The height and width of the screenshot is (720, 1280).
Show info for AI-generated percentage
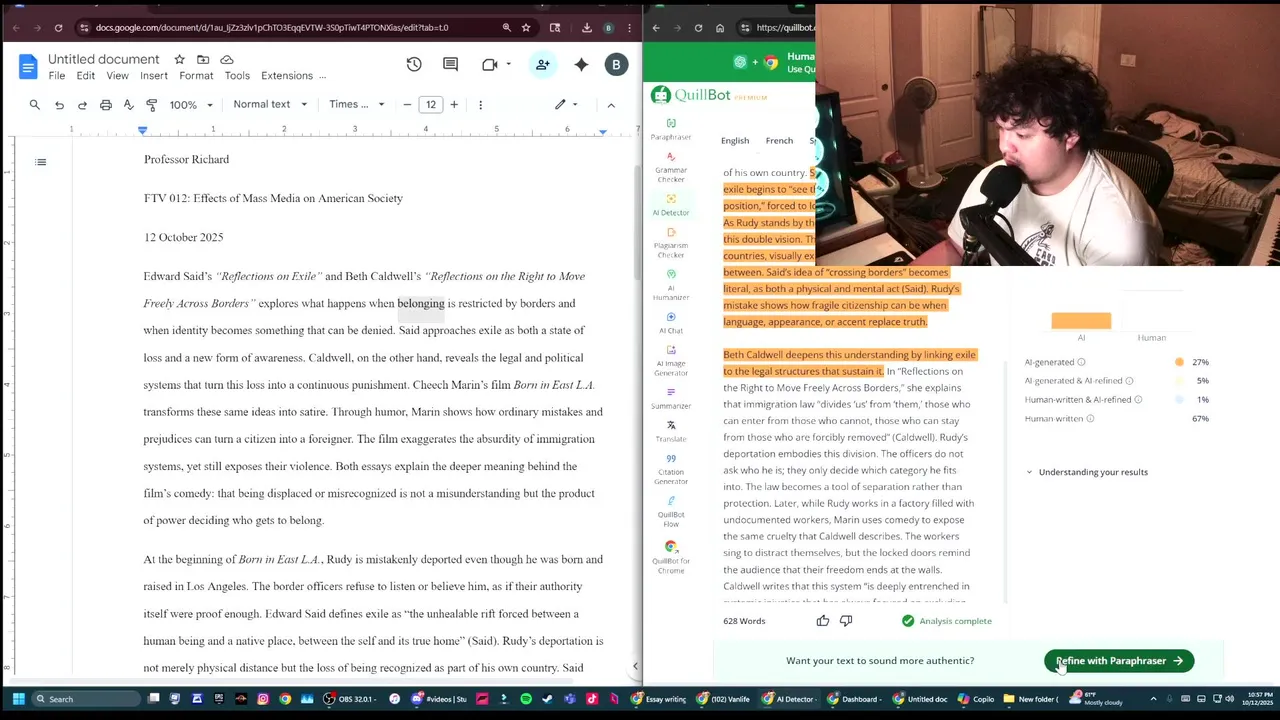point(1080,362)
